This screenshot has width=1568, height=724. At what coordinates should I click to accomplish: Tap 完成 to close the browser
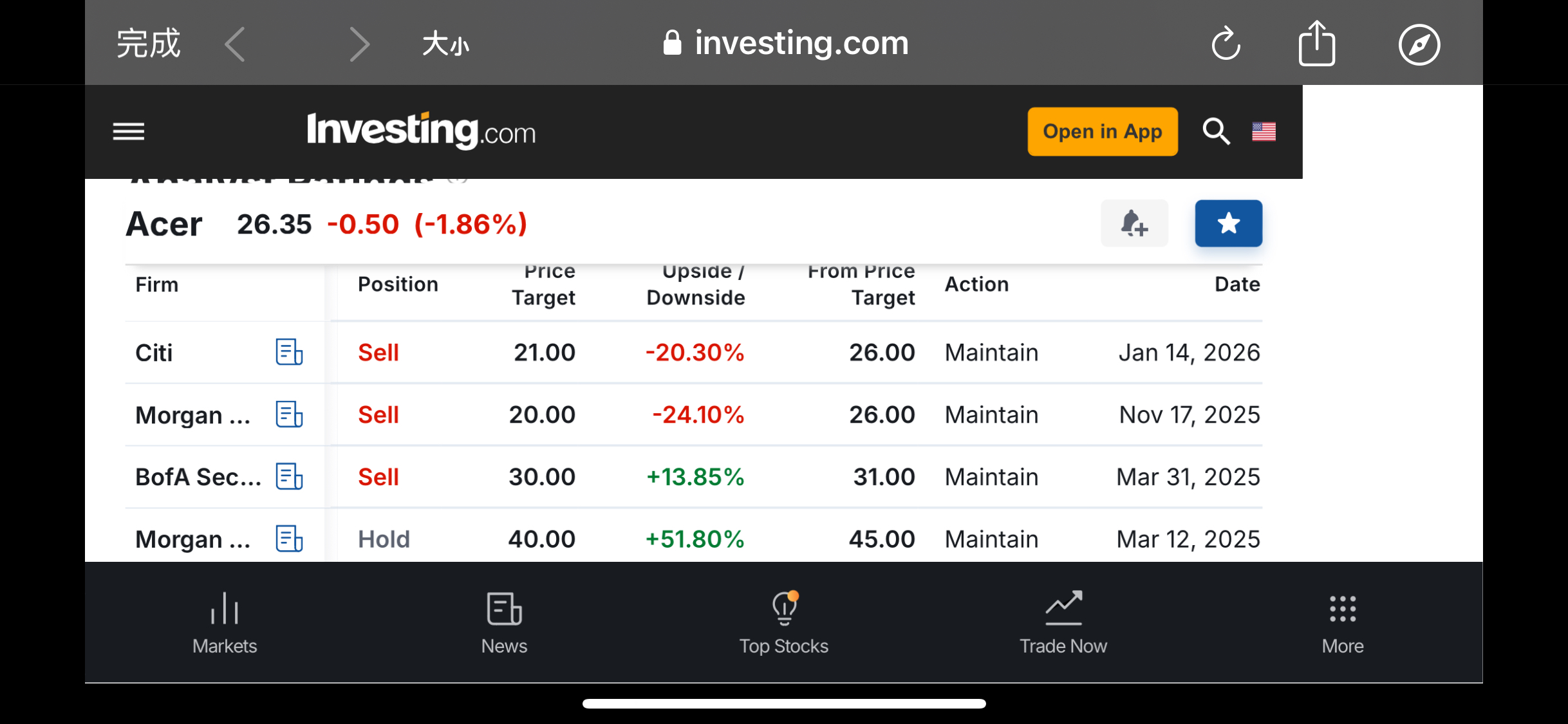click(148, 44)
